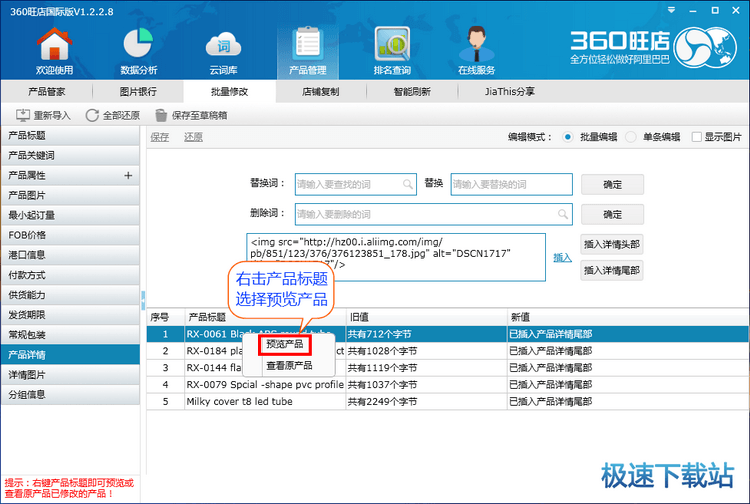The image size is (750, 504).
Task: Select 产品标题 in left sidebar
Action: (70, 136)
